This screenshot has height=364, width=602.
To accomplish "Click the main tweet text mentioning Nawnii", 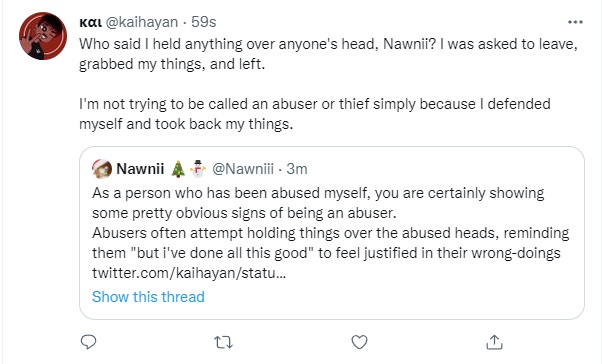I will [x=328, y=54].
